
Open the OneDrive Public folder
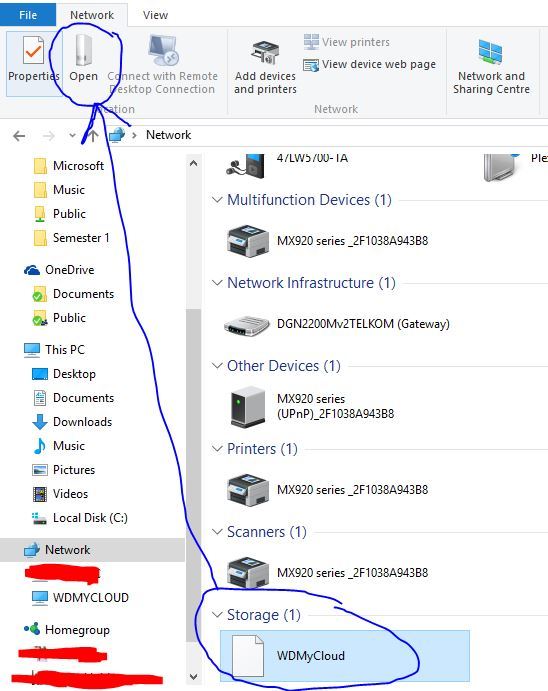click(x=59, y=318)
